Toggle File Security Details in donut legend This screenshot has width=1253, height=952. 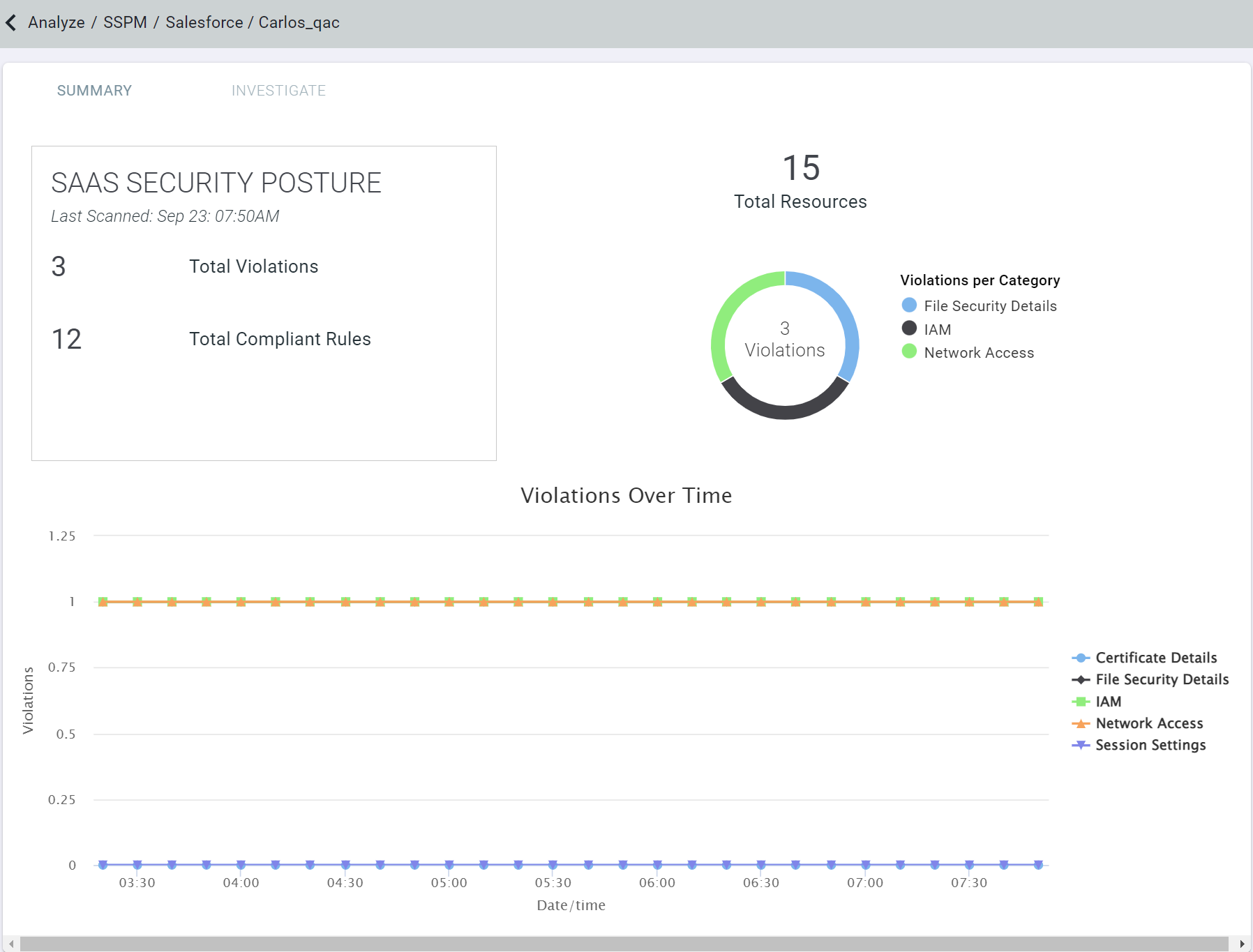point(989,306)
